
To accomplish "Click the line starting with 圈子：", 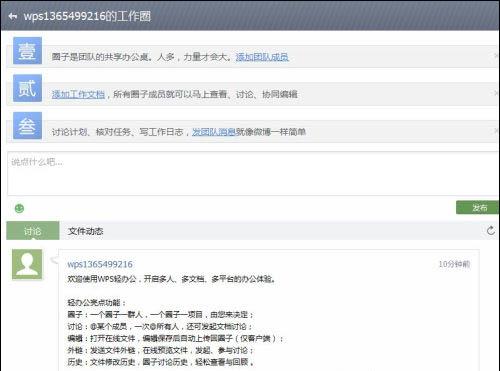I will coord(161,314).
